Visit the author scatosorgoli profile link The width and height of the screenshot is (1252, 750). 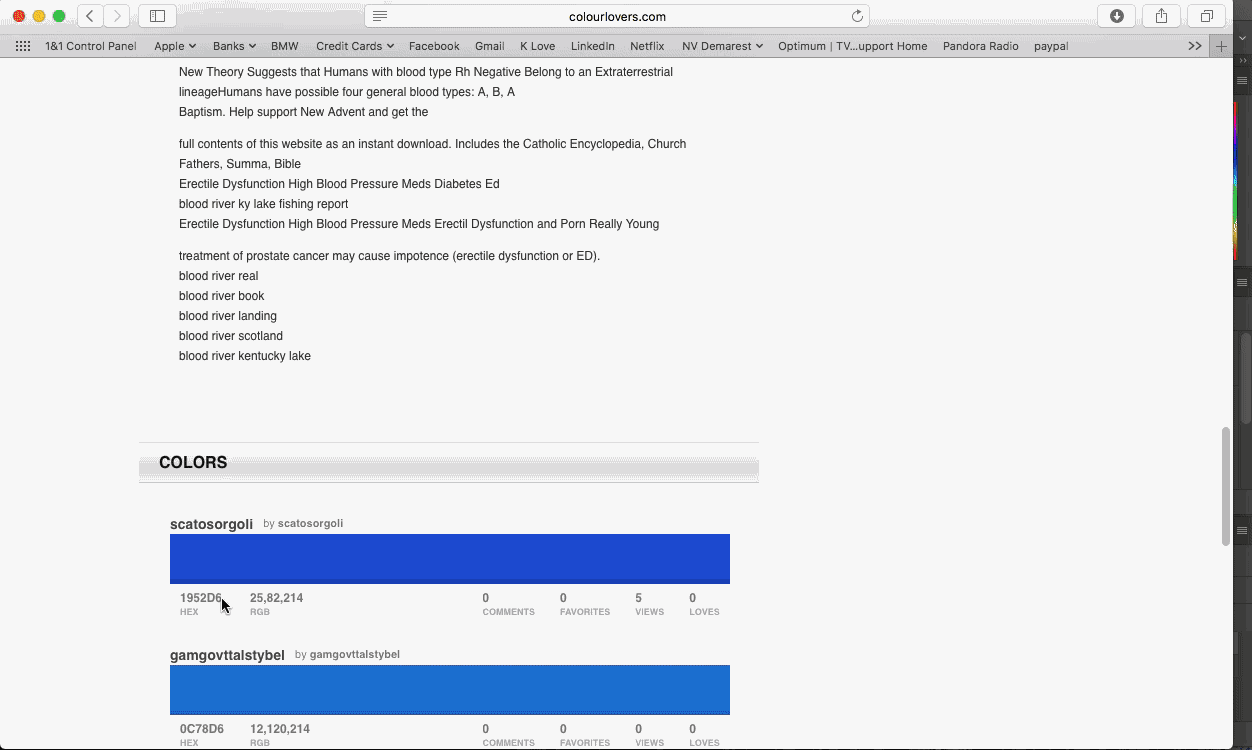pyautogui.click(x=310, y=523)
